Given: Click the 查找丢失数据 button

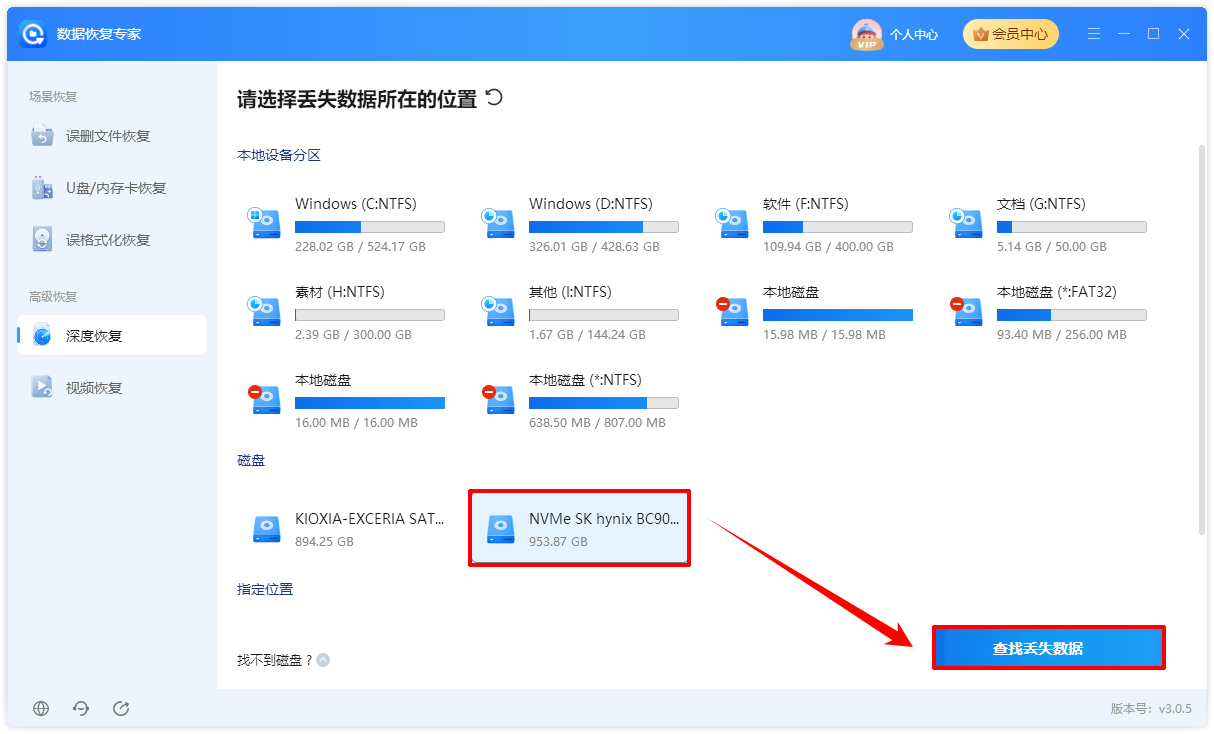Looking at the screenshot, I should pos(1049,648).
